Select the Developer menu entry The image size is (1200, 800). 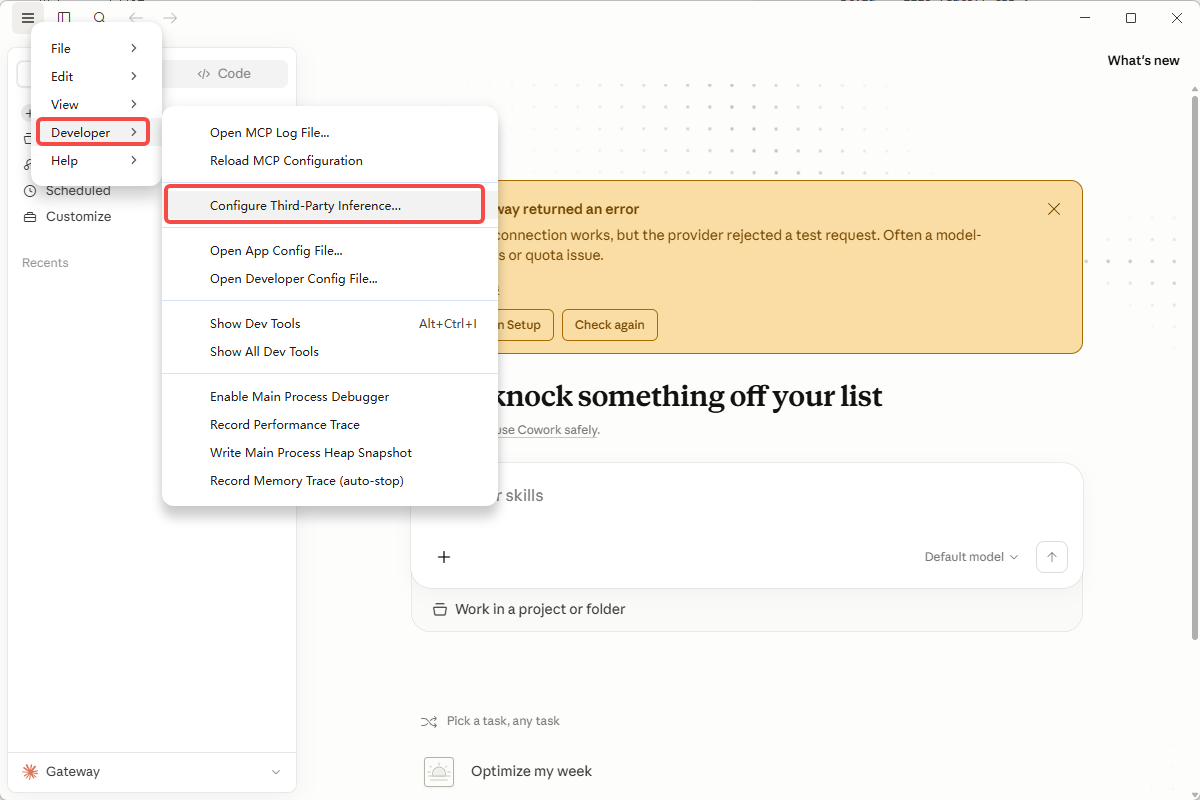pos(94,132)
